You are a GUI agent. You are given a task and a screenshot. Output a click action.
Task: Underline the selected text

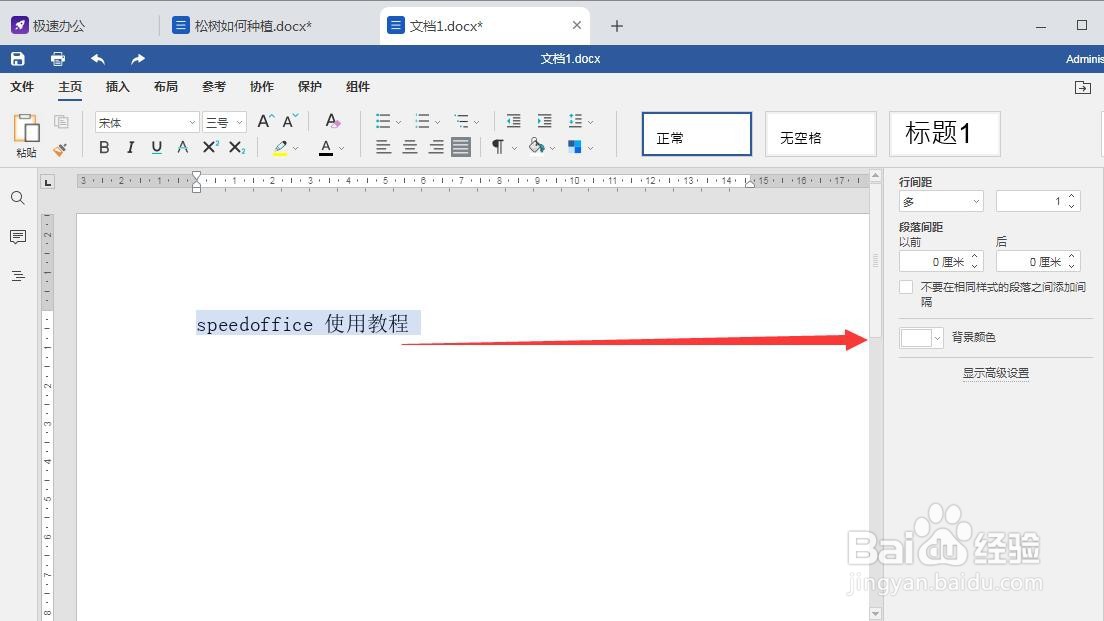(157, 147)
